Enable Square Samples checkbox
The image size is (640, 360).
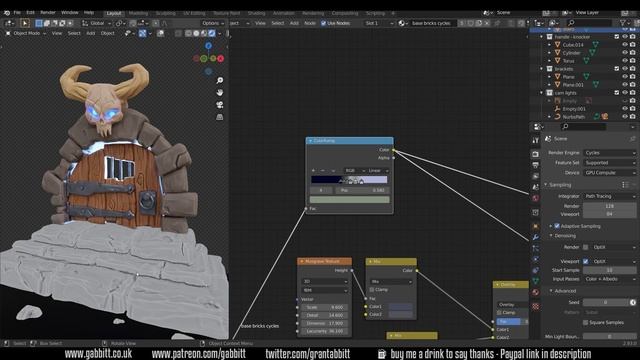tap(586, 322)
